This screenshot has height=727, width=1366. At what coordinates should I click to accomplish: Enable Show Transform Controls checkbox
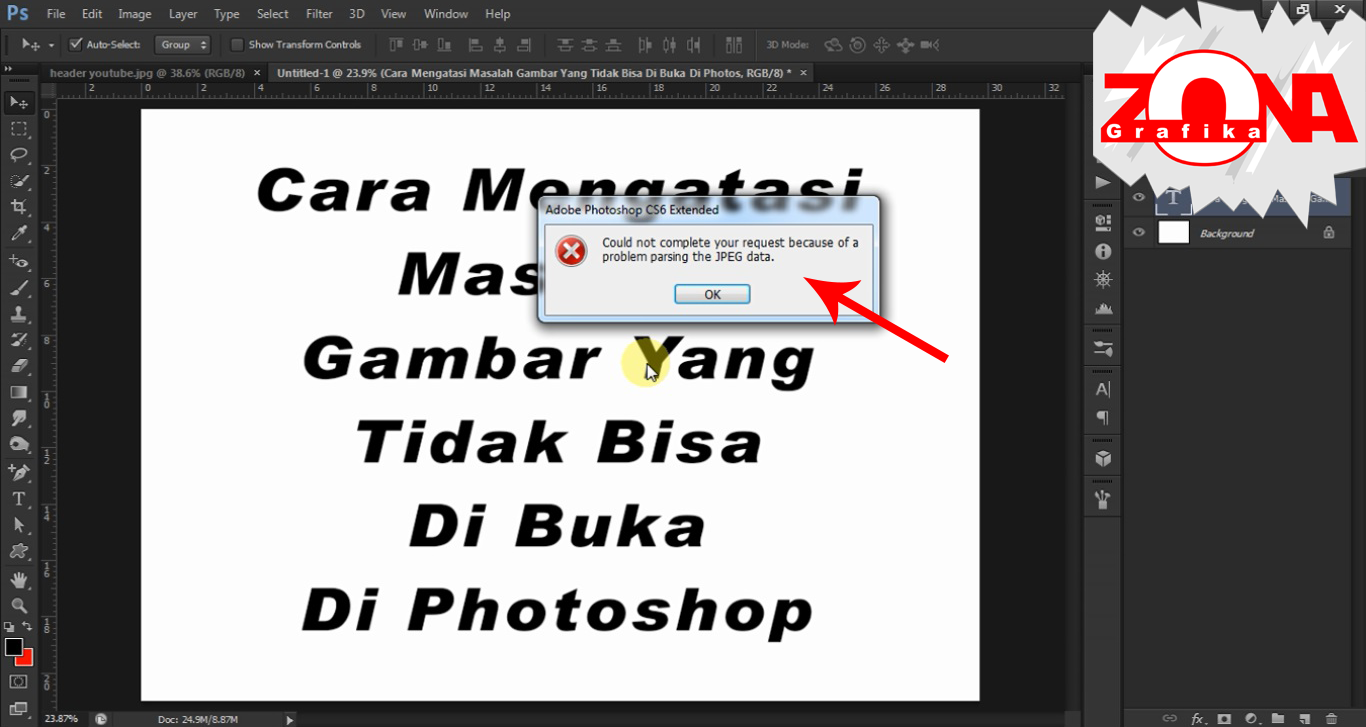(237, 44)
